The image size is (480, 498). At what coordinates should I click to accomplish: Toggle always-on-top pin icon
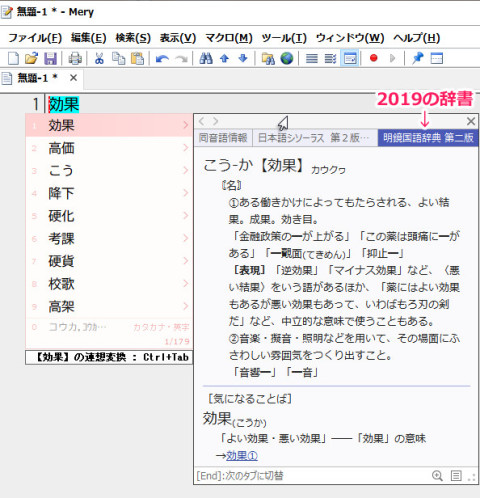tap(418, 59)
